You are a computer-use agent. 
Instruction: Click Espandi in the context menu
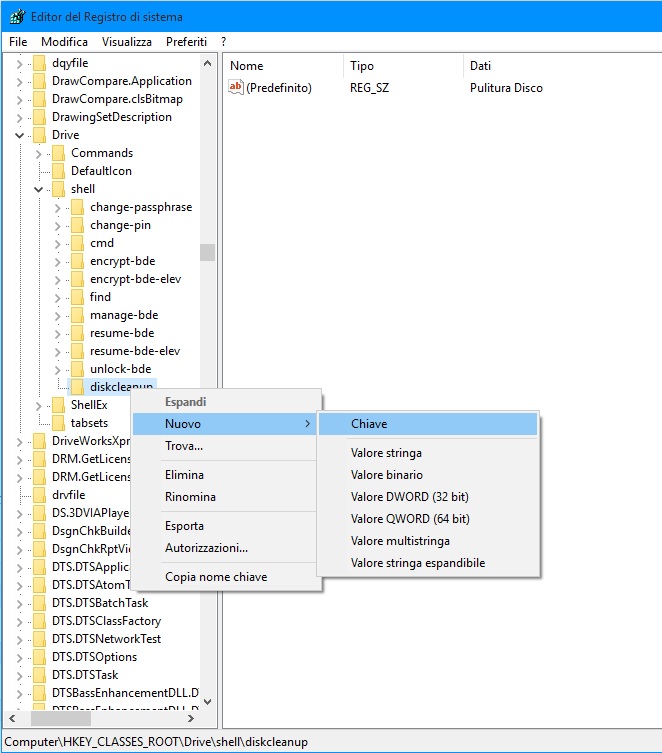click(224, 402)
